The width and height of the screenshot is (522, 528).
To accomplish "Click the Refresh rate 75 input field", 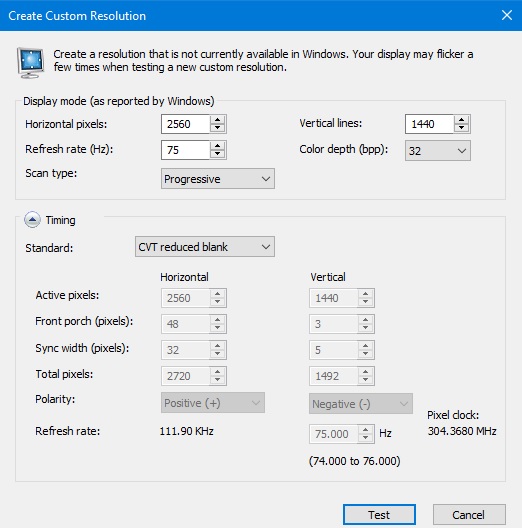I will (x=186, y=150).
